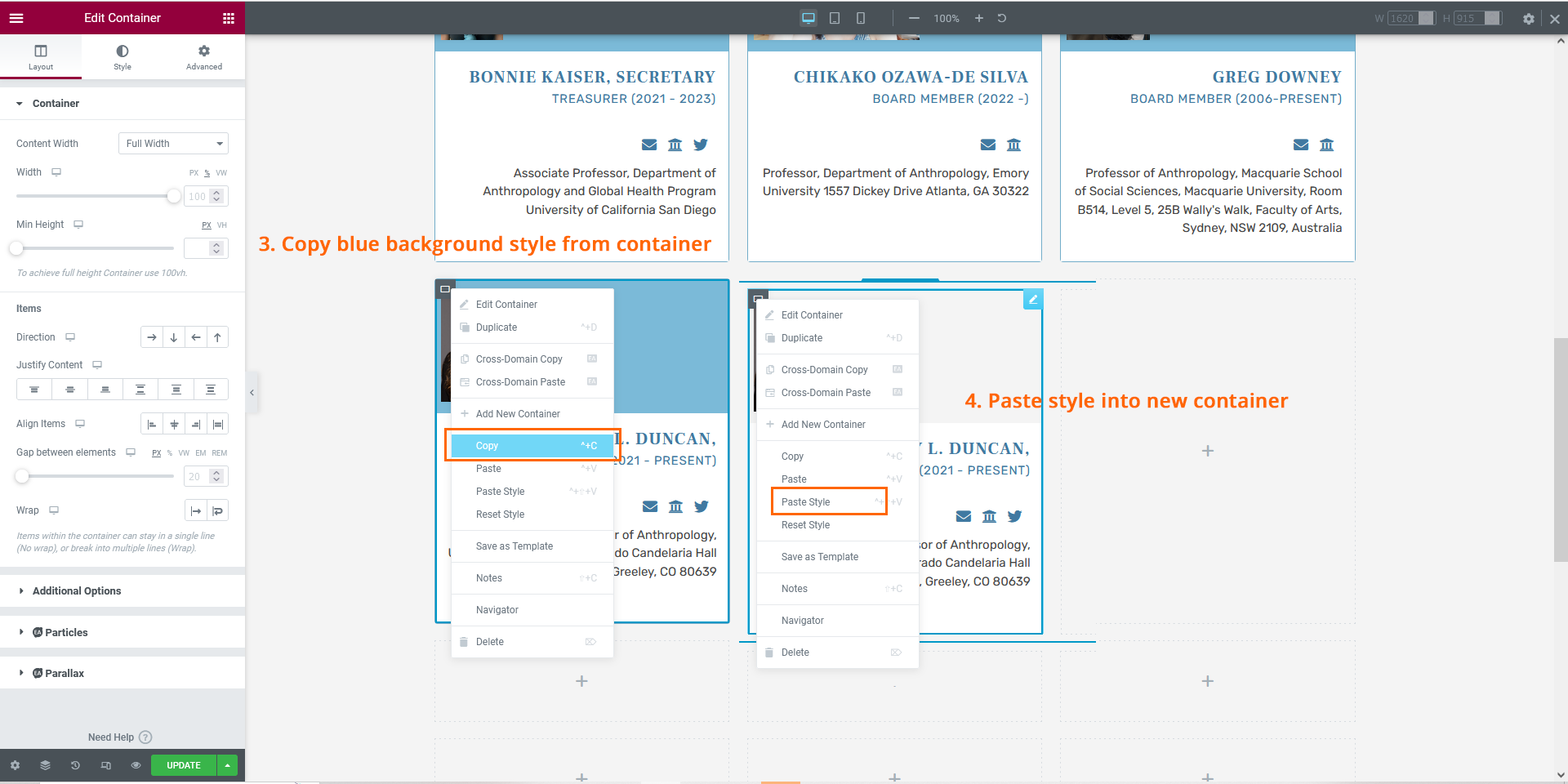Expand the Additional Options section

[77, 590]
